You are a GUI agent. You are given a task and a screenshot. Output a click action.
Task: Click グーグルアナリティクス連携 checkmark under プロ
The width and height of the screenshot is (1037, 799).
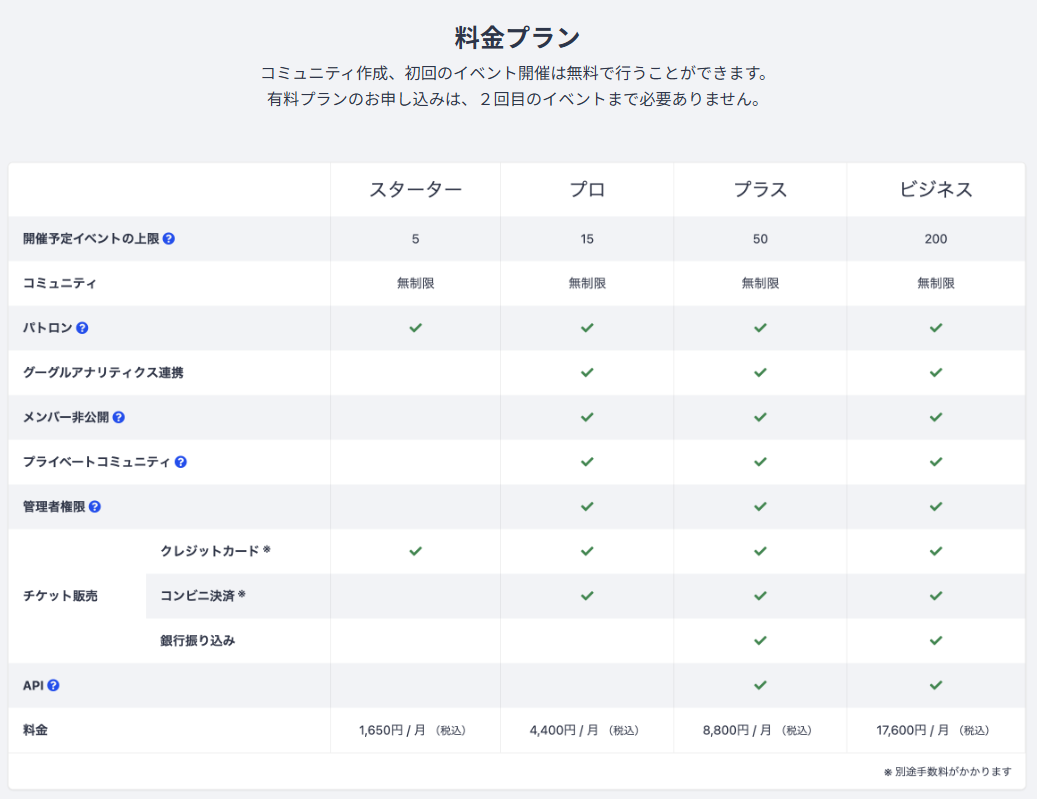tap(587, 373)
